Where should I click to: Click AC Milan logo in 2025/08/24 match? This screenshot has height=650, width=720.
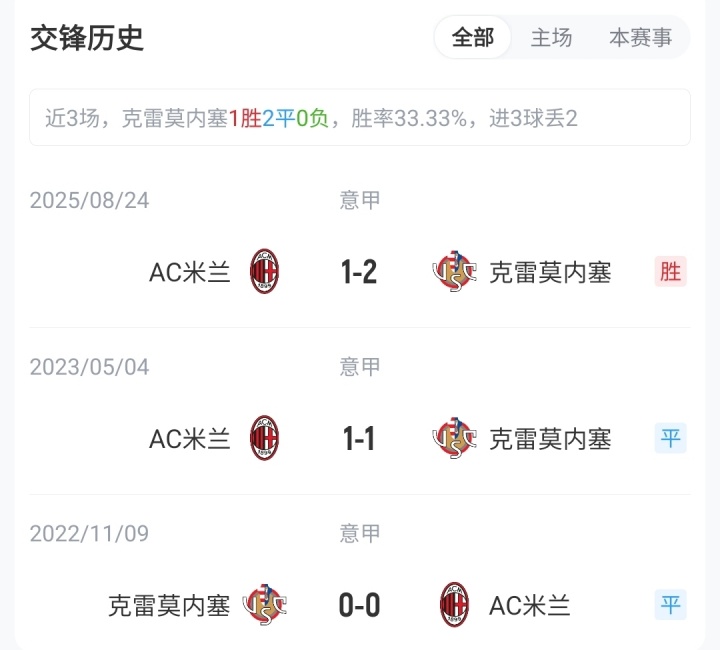tap(264, 271)
